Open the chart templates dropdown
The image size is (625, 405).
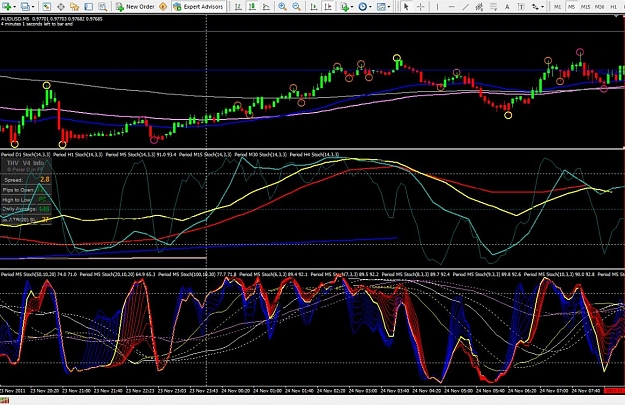[389, 7]
